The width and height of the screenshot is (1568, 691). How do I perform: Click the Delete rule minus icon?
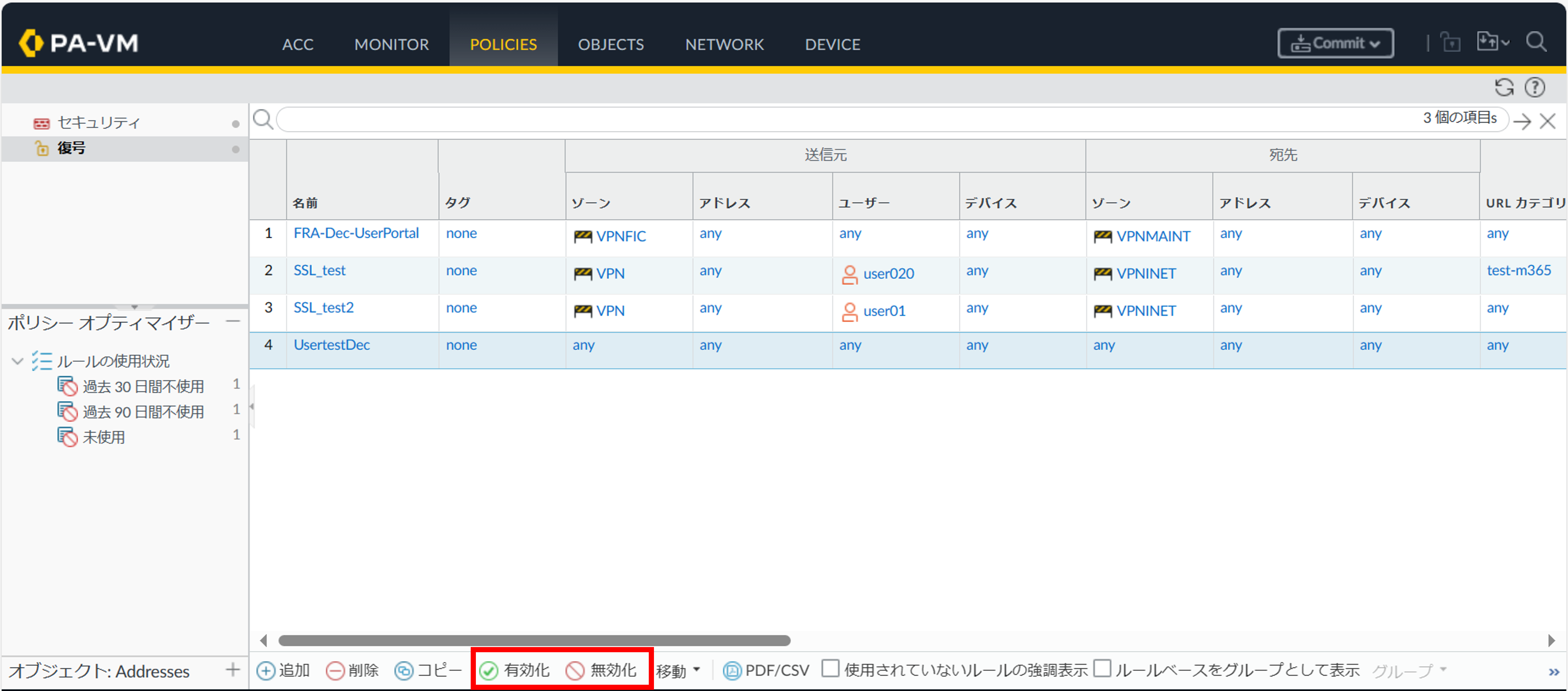335,670
